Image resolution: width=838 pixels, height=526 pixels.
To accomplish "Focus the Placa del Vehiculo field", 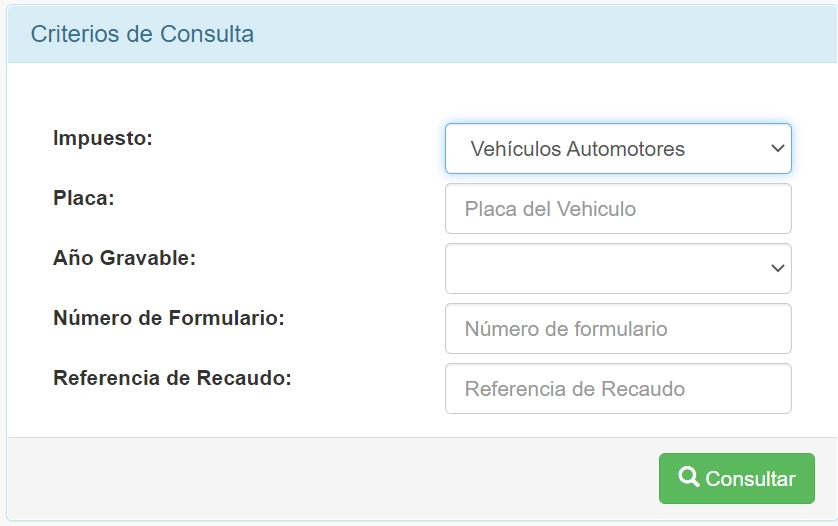I will pyautogui.click(x=617, y=209).
